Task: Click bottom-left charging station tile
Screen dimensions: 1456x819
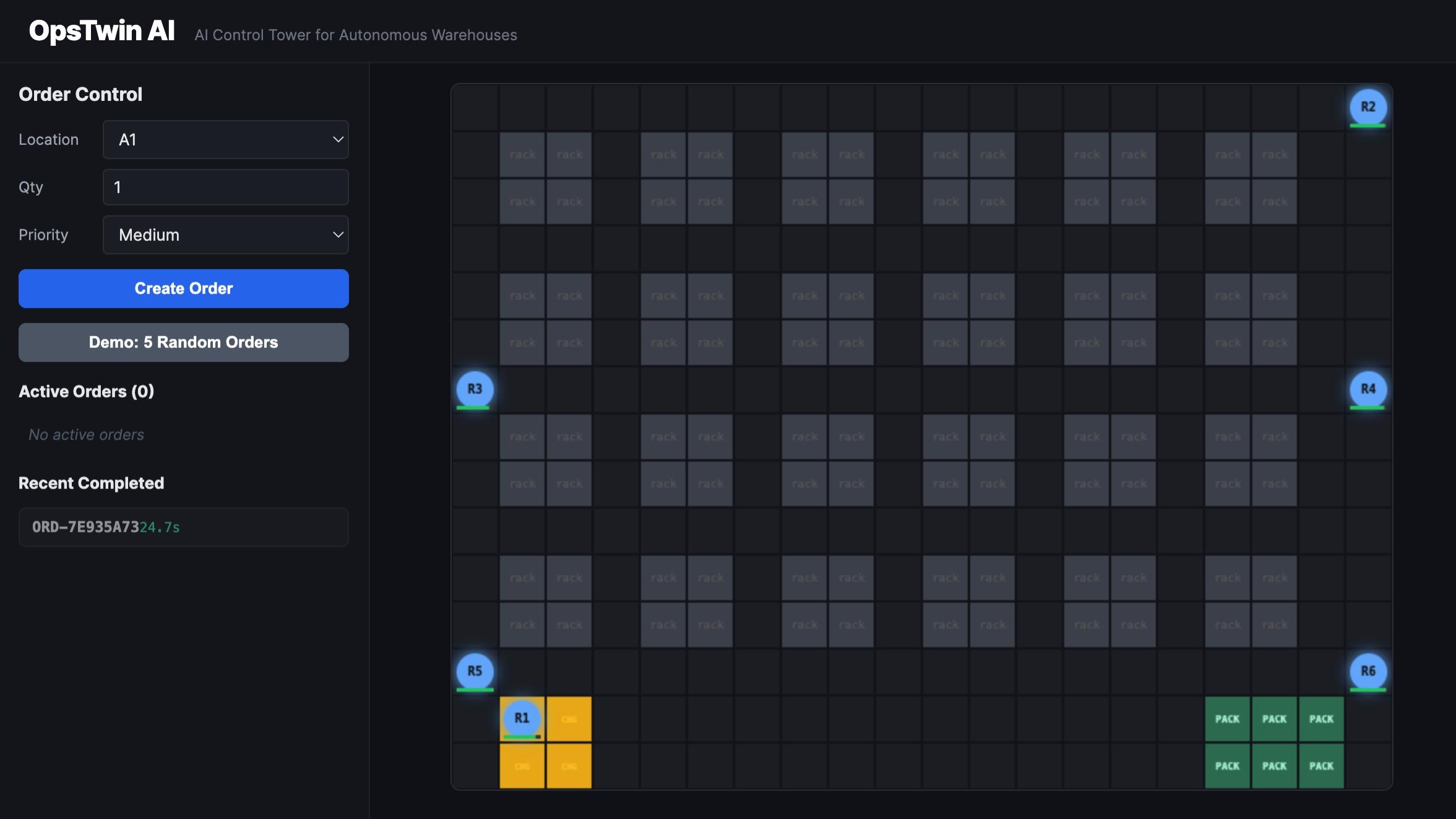Action: (522, 766)
